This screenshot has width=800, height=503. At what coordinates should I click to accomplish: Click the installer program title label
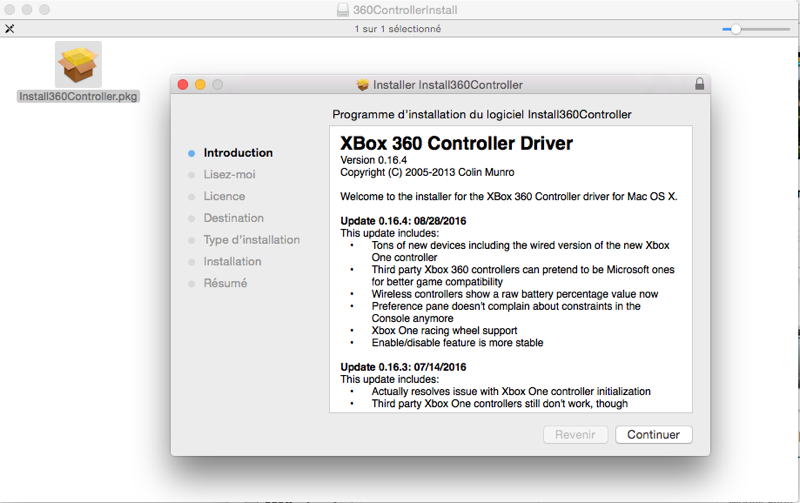[x=482, y=115]
